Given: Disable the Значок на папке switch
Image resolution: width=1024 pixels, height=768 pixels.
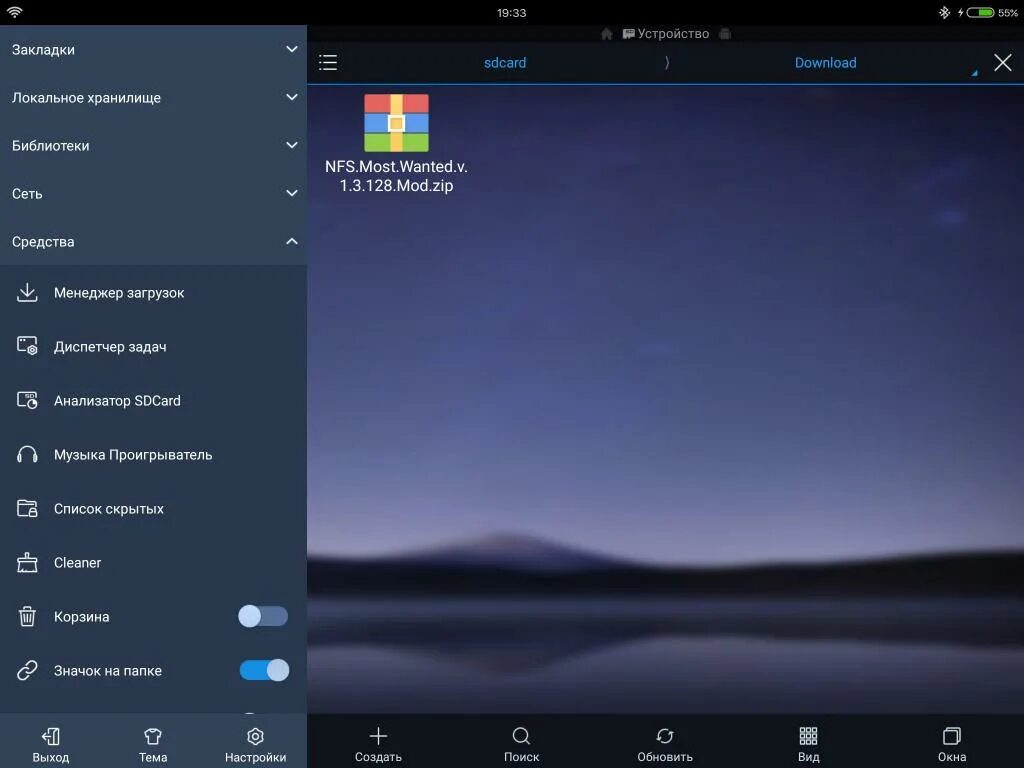Looking at the screenshot, I should pyautogui.click(x=264, y=670).
